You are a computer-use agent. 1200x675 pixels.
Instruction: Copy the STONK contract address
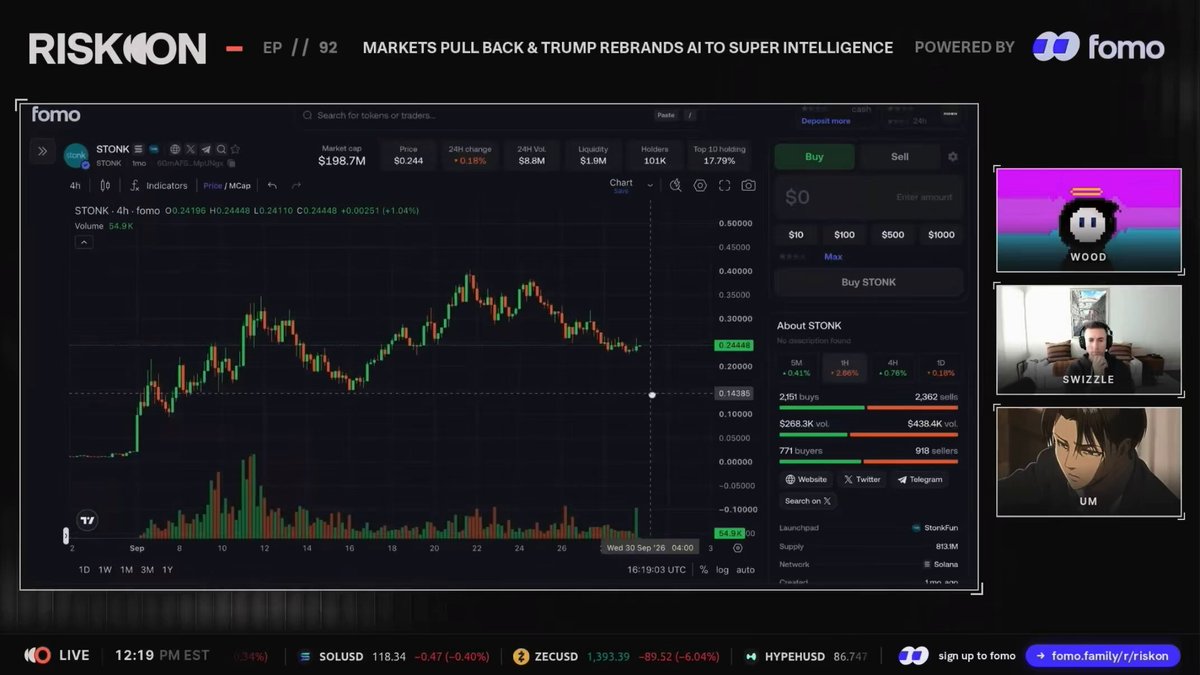(x=231, y=162)
